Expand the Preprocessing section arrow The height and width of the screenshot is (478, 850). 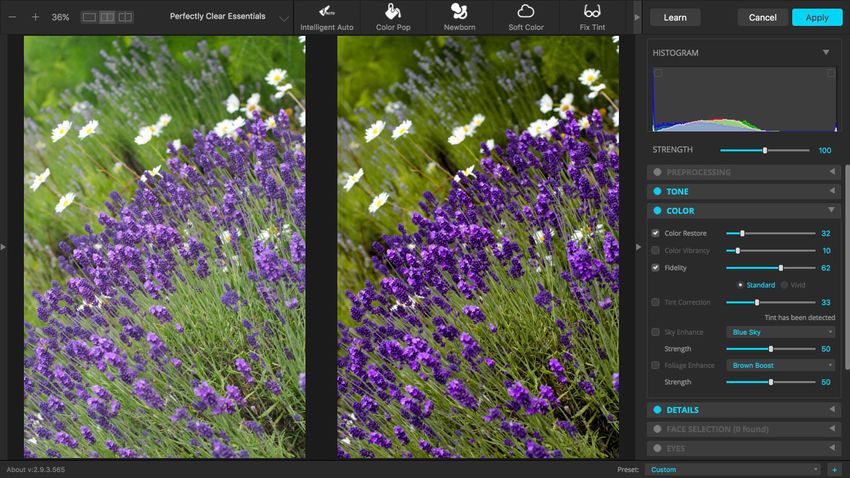click(x=832, y=171)
